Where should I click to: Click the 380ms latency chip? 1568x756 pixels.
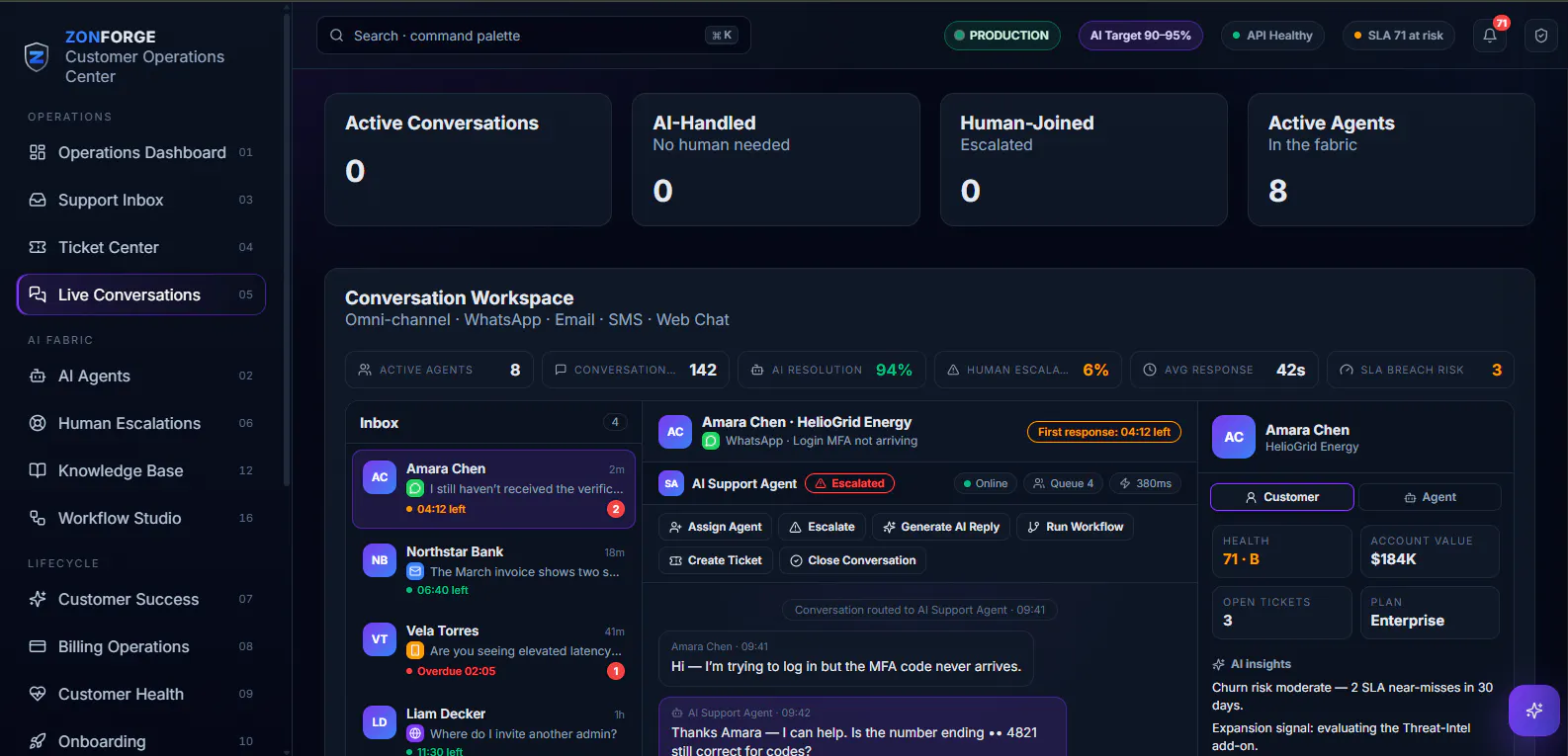pos(1145,483)
